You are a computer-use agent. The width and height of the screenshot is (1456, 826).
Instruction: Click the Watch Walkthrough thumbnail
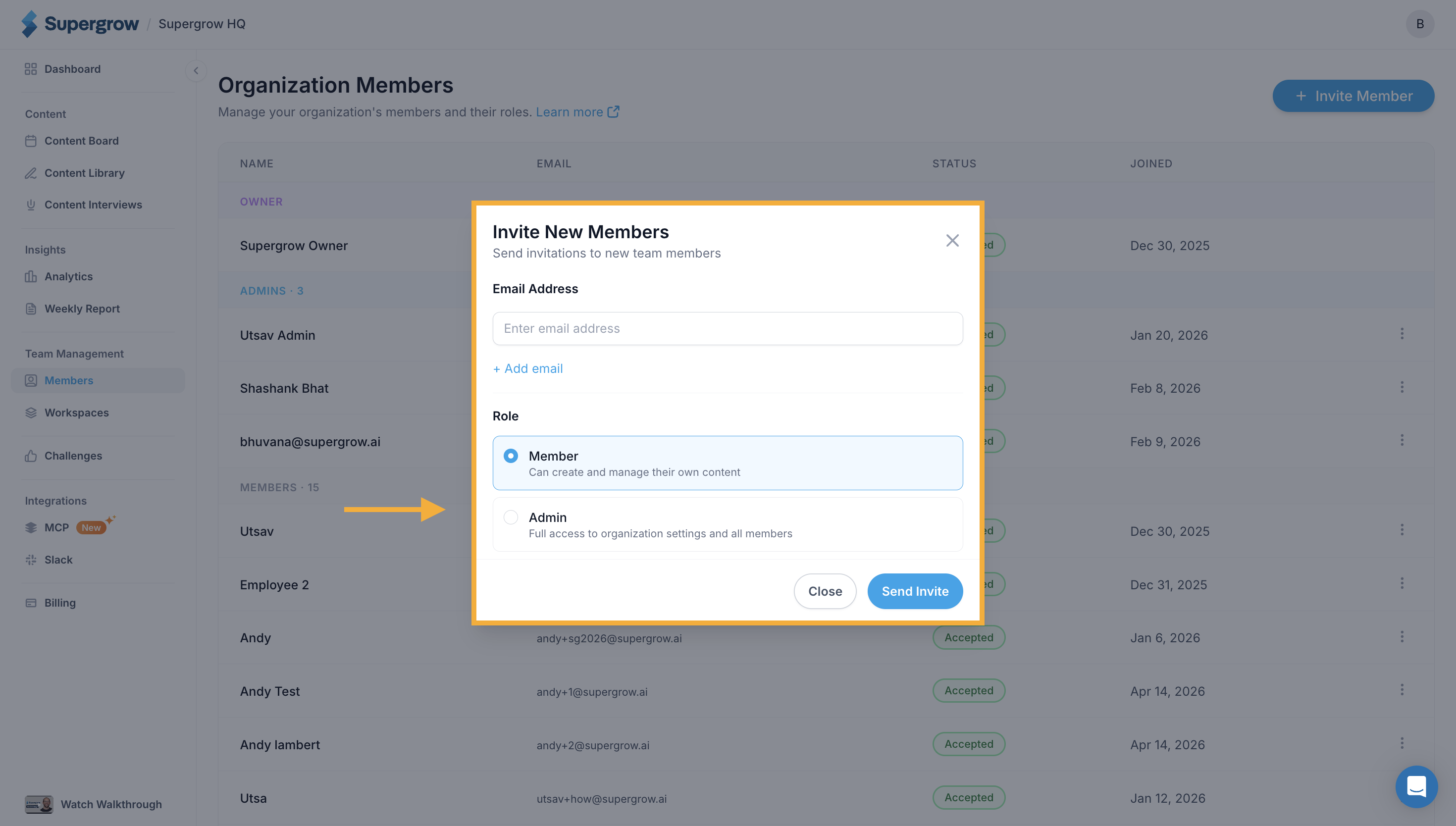click(39, 804)
